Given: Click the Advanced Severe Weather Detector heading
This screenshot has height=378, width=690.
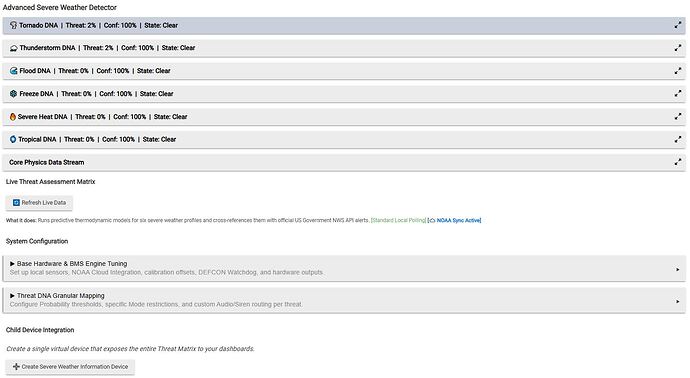Looking at the screenshot, I should click(x=60, y=7).
